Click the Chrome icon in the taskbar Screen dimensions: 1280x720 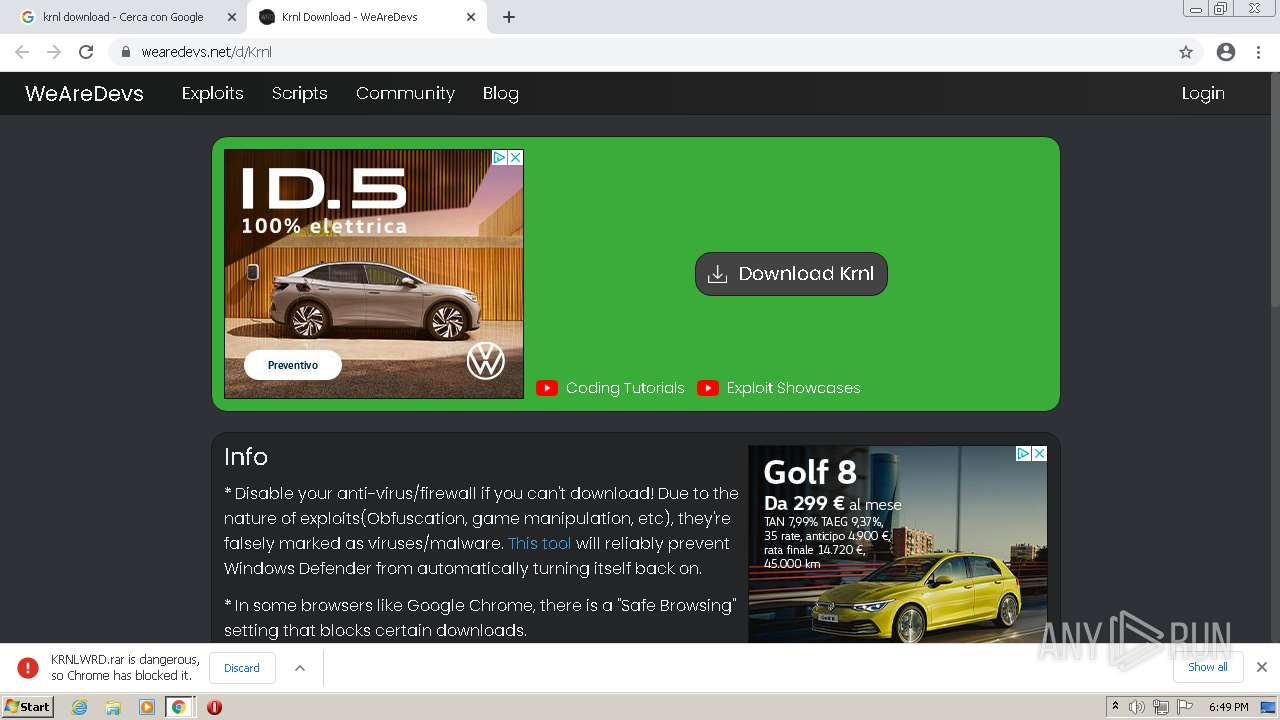(179, 707)
